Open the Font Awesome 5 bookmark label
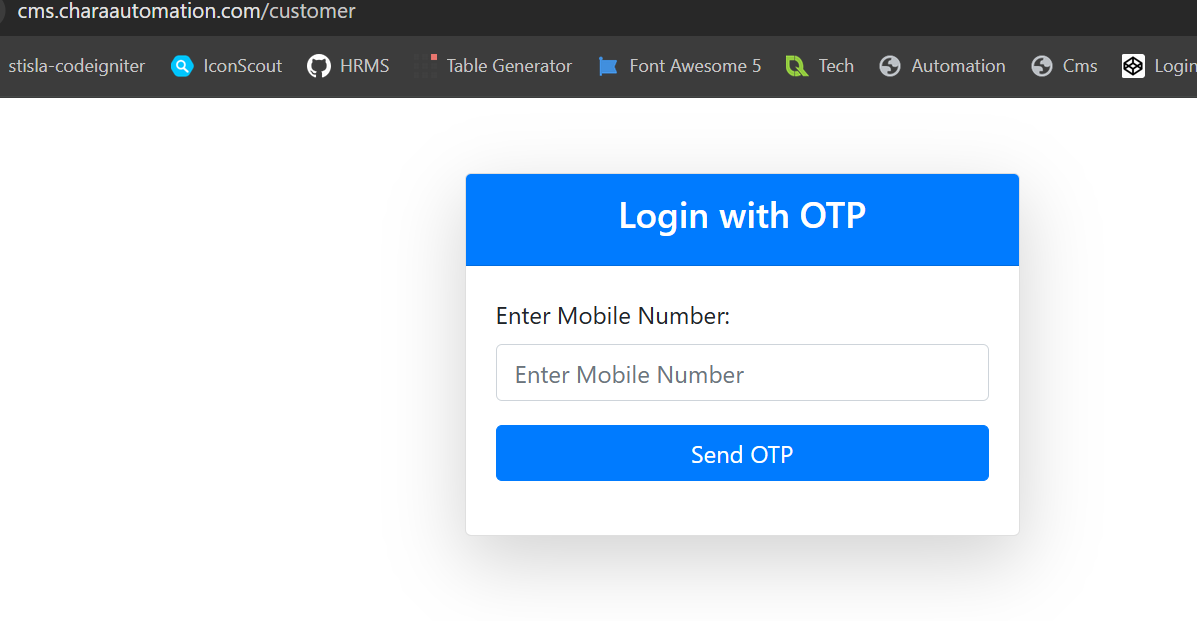1197x621 pixels. tap(695, 66)
